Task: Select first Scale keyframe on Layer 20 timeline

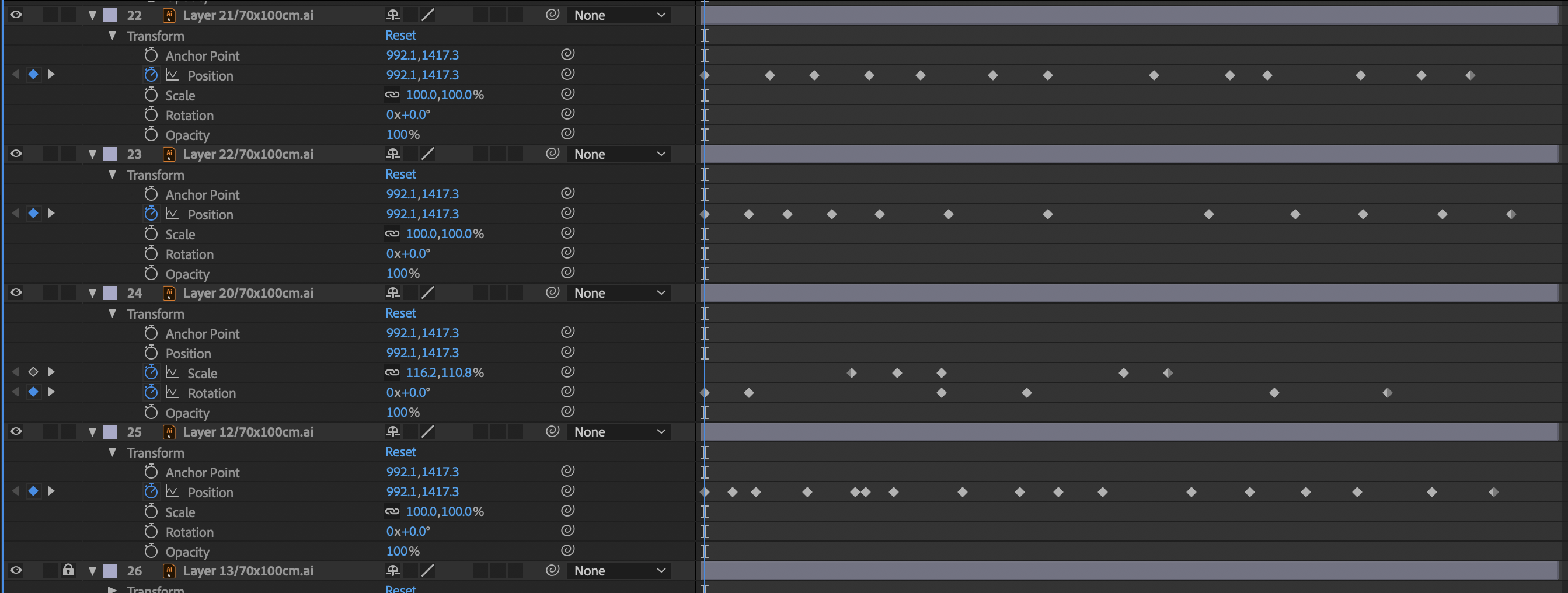Action: (x=852, y=372)
